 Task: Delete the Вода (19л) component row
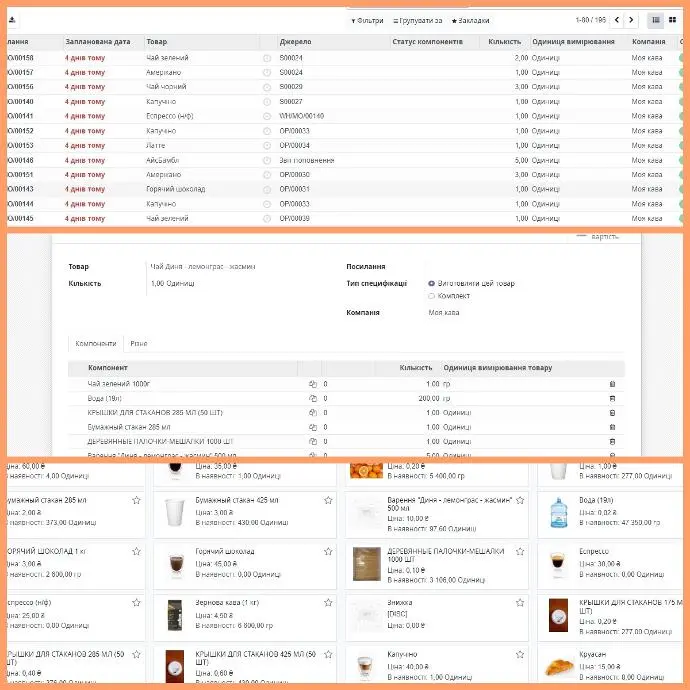(612, 398)
